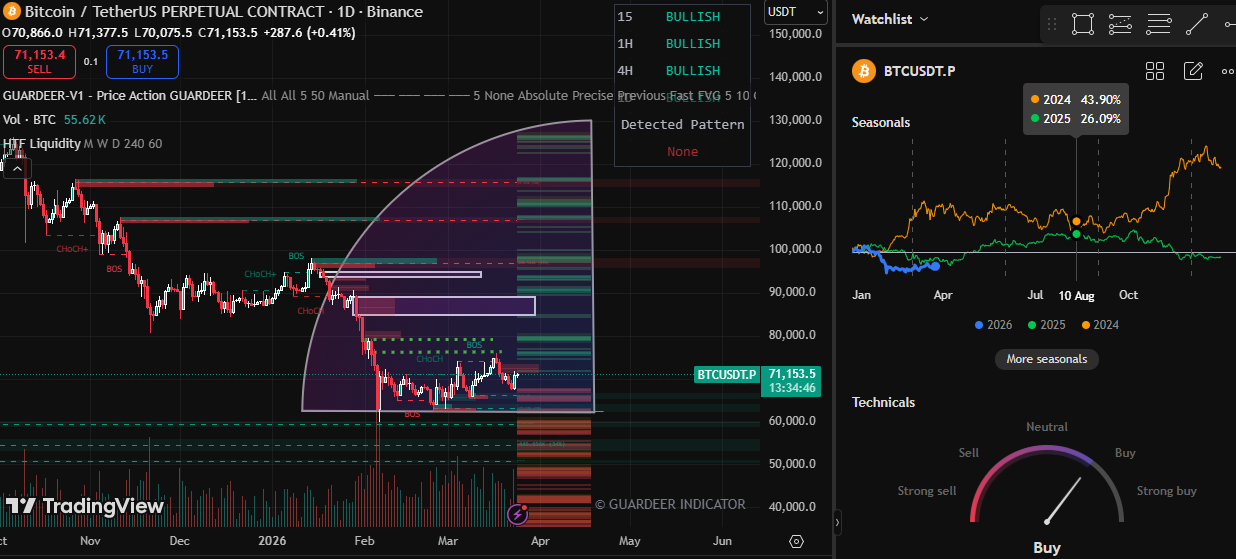1236x559 pixels.
Task: Click the Bitcoin logo in chart title
Action: (11, 12)
